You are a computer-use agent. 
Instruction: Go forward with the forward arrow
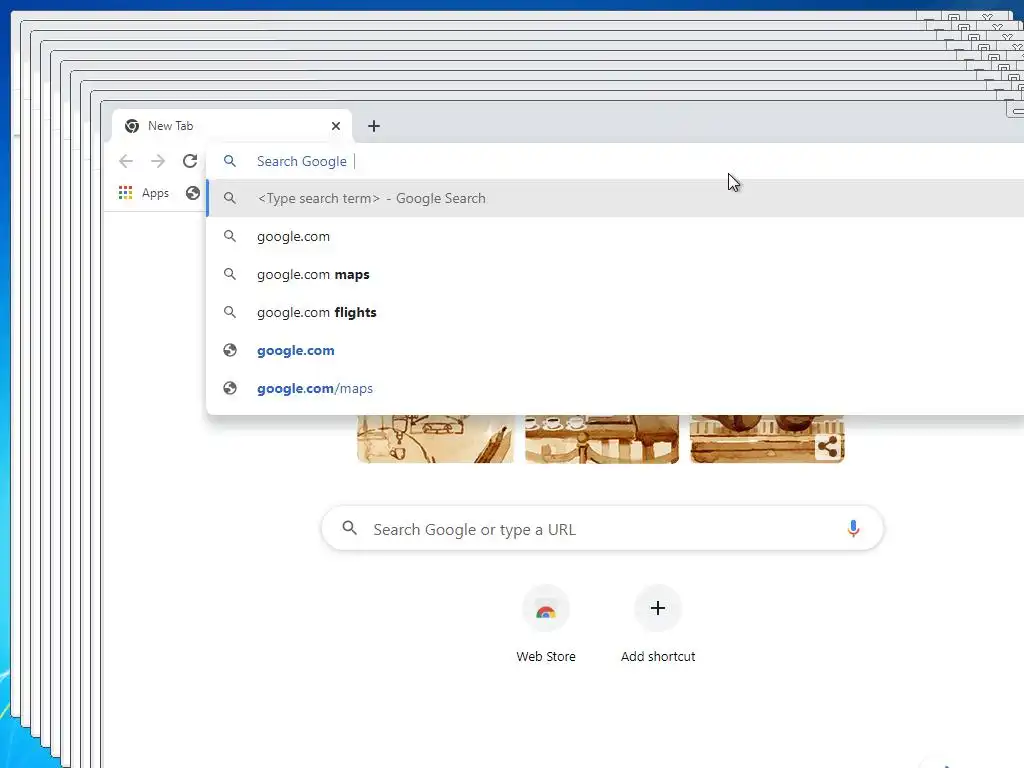[158, 161]
